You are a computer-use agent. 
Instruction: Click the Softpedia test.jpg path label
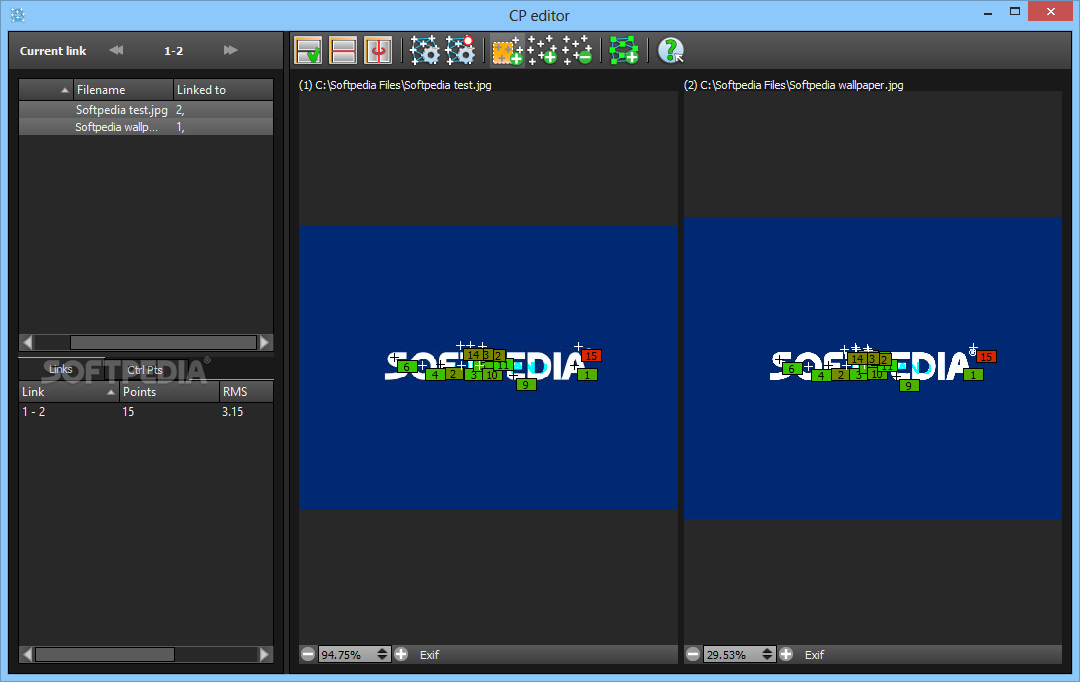tap(395, 85)
